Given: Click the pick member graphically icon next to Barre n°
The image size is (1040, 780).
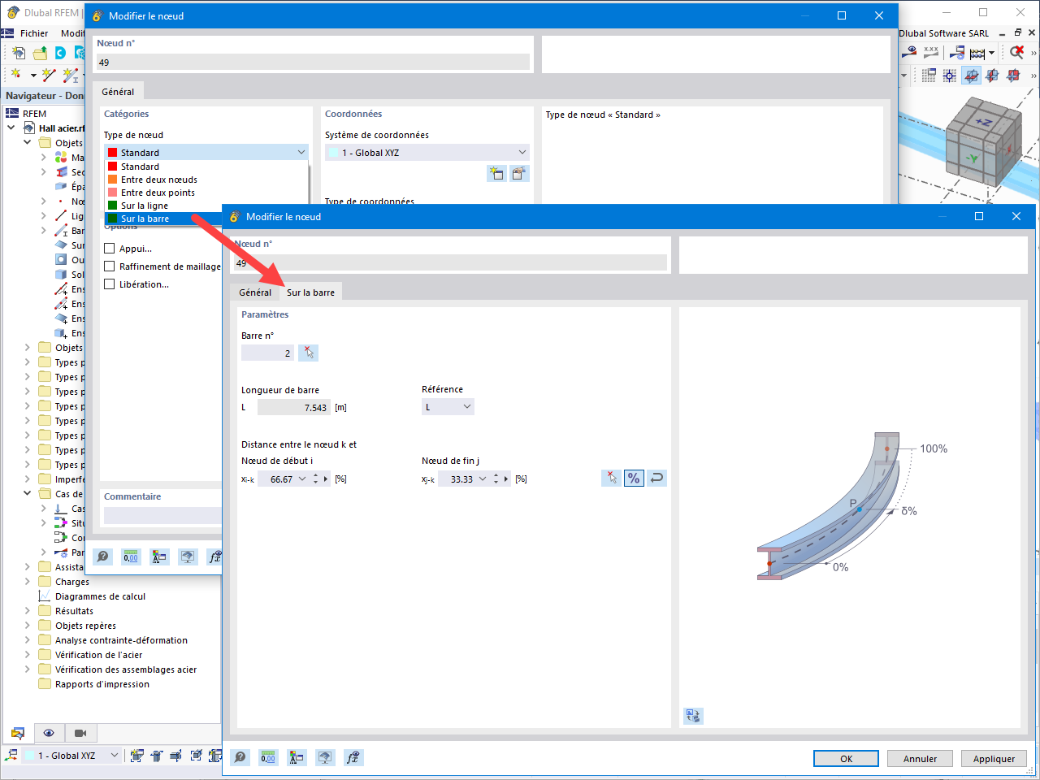Looking at the screenshot, I should tap(308, 353).
